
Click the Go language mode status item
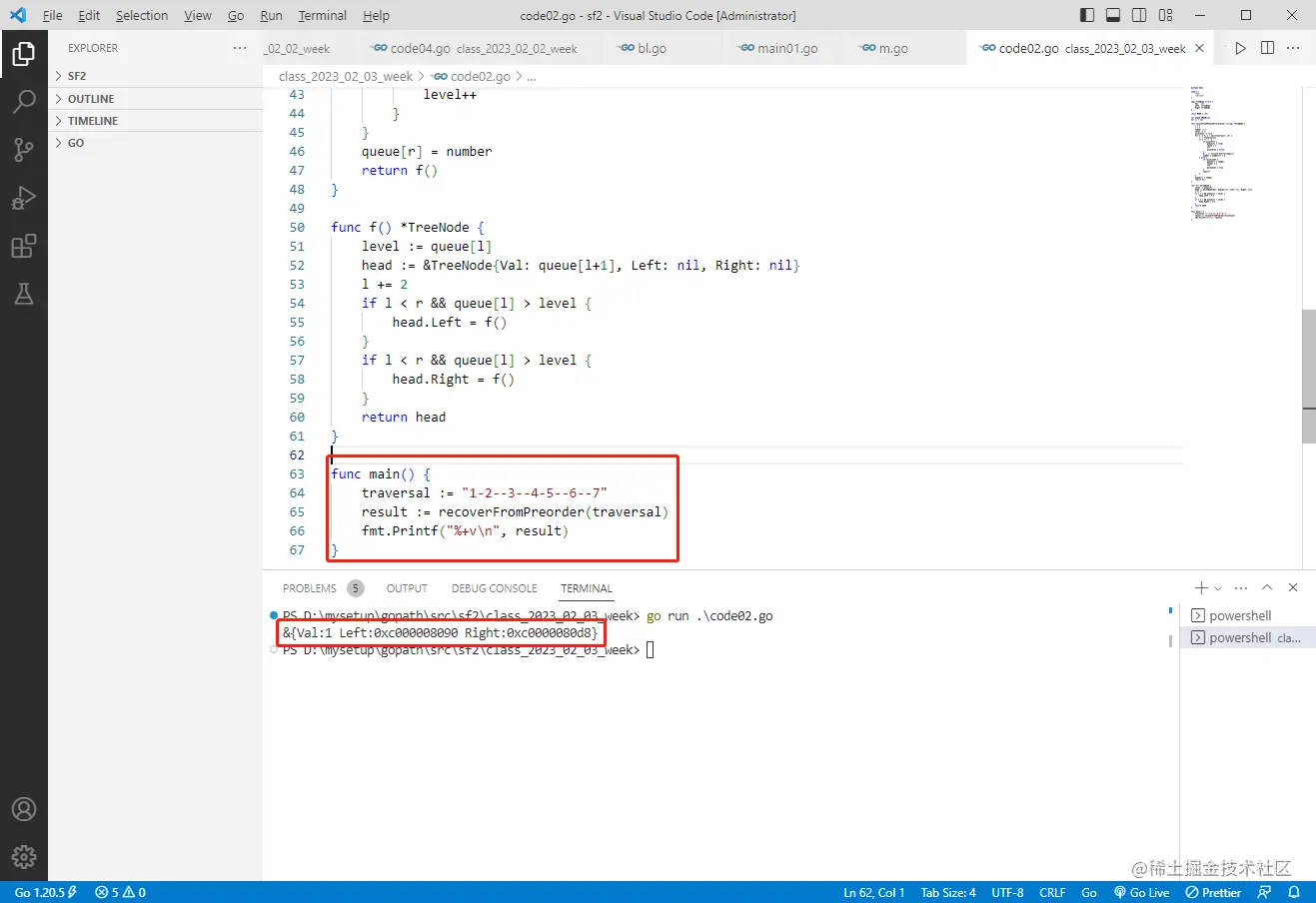[x=1089, y=892]
